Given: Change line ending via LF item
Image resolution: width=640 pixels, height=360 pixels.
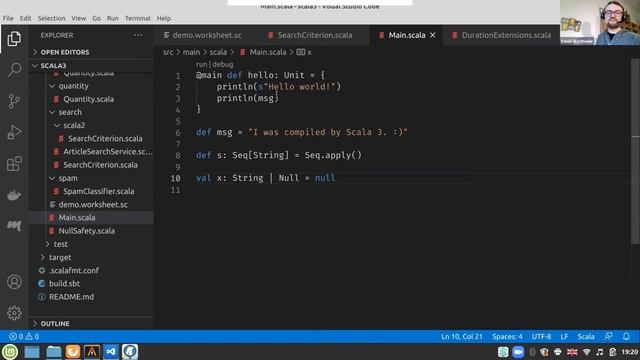Looking at the screenshot, I should (564, 336).
